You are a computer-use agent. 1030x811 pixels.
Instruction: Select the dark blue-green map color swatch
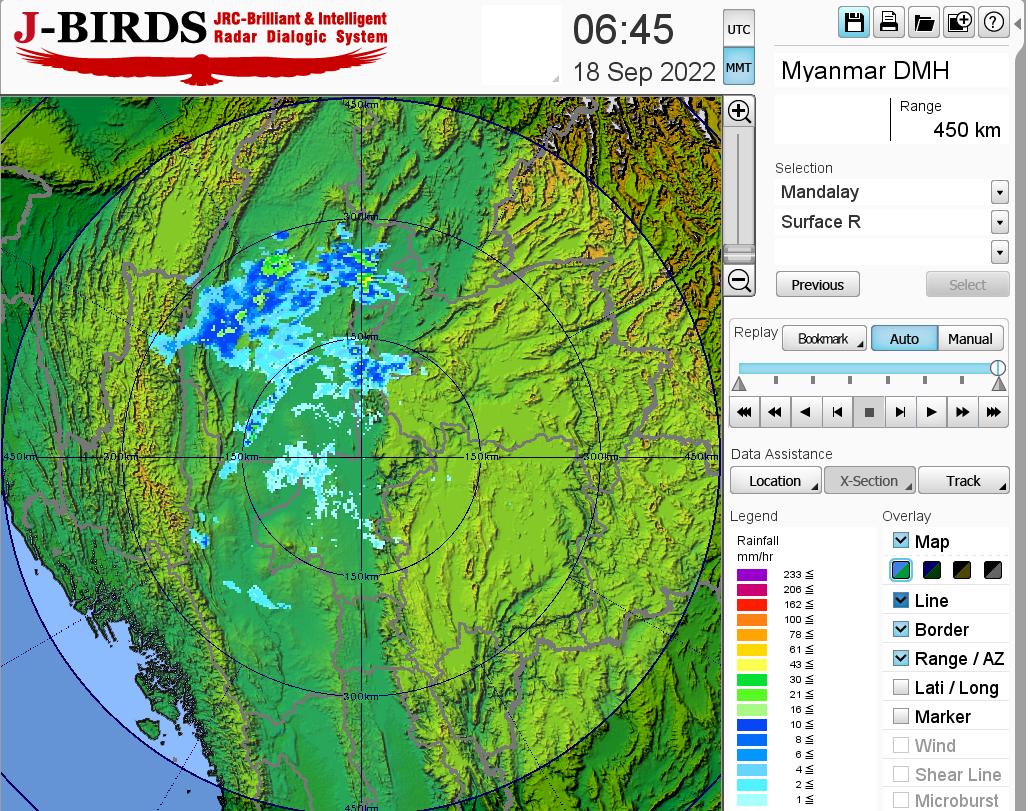pyautogui.click(x=932, y=571)
